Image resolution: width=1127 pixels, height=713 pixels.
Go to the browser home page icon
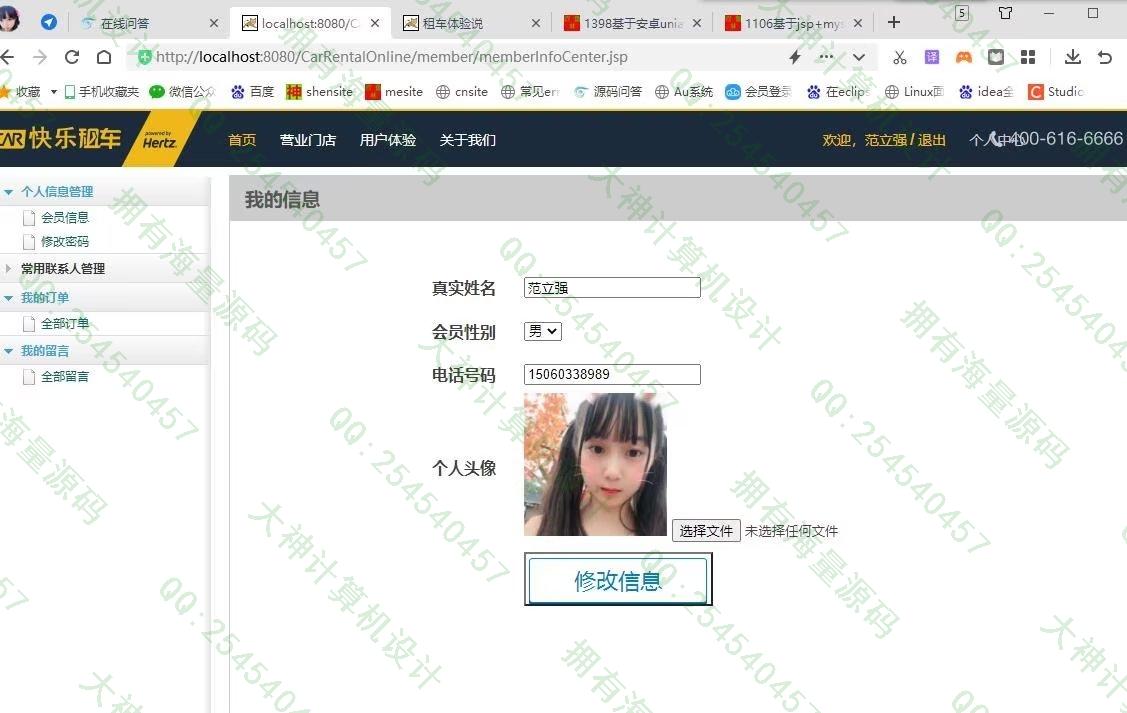[x=104, y=57]
